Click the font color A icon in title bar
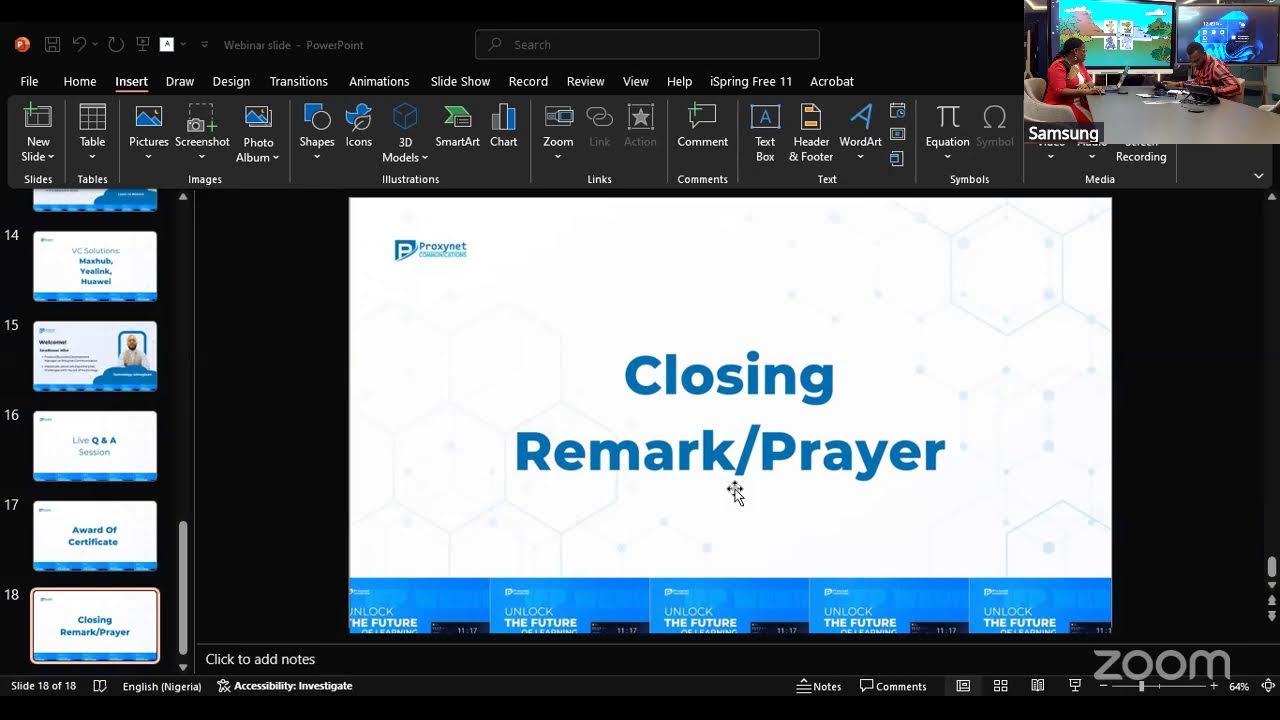This screenshot has height=720, width=1280. [x=167, y=45]
